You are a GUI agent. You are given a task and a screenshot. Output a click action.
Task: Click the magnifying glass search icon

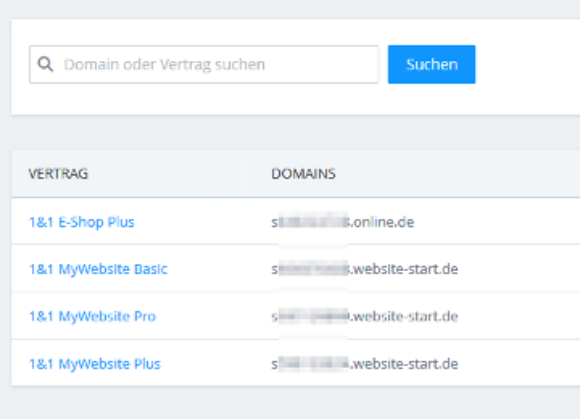pos(45,64)
